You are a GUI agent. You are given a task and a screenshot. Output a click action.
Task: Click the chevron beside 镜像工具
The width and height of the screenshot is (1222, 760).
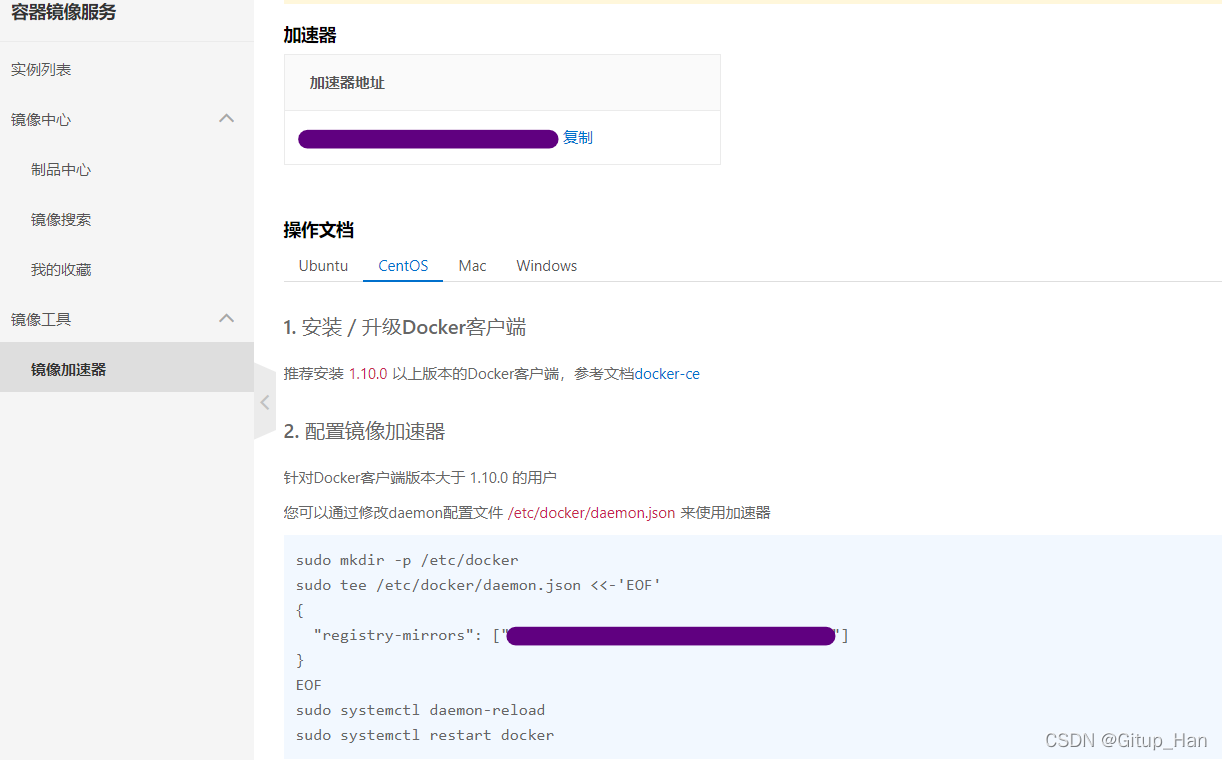click(227, 319)
